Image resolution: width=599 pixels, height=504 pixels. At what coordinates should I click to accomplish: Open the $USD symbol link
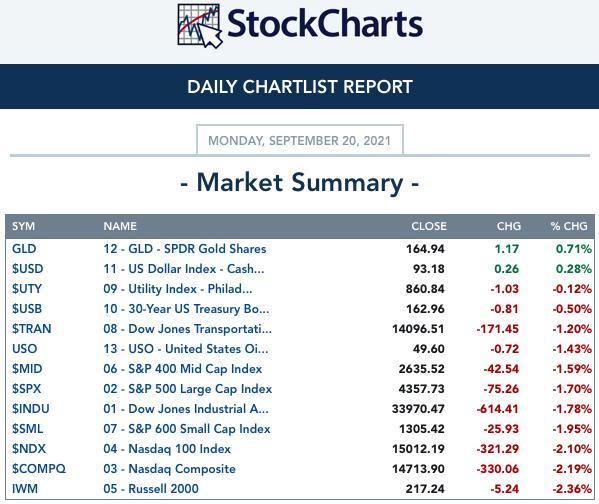[x=28, y=269]
